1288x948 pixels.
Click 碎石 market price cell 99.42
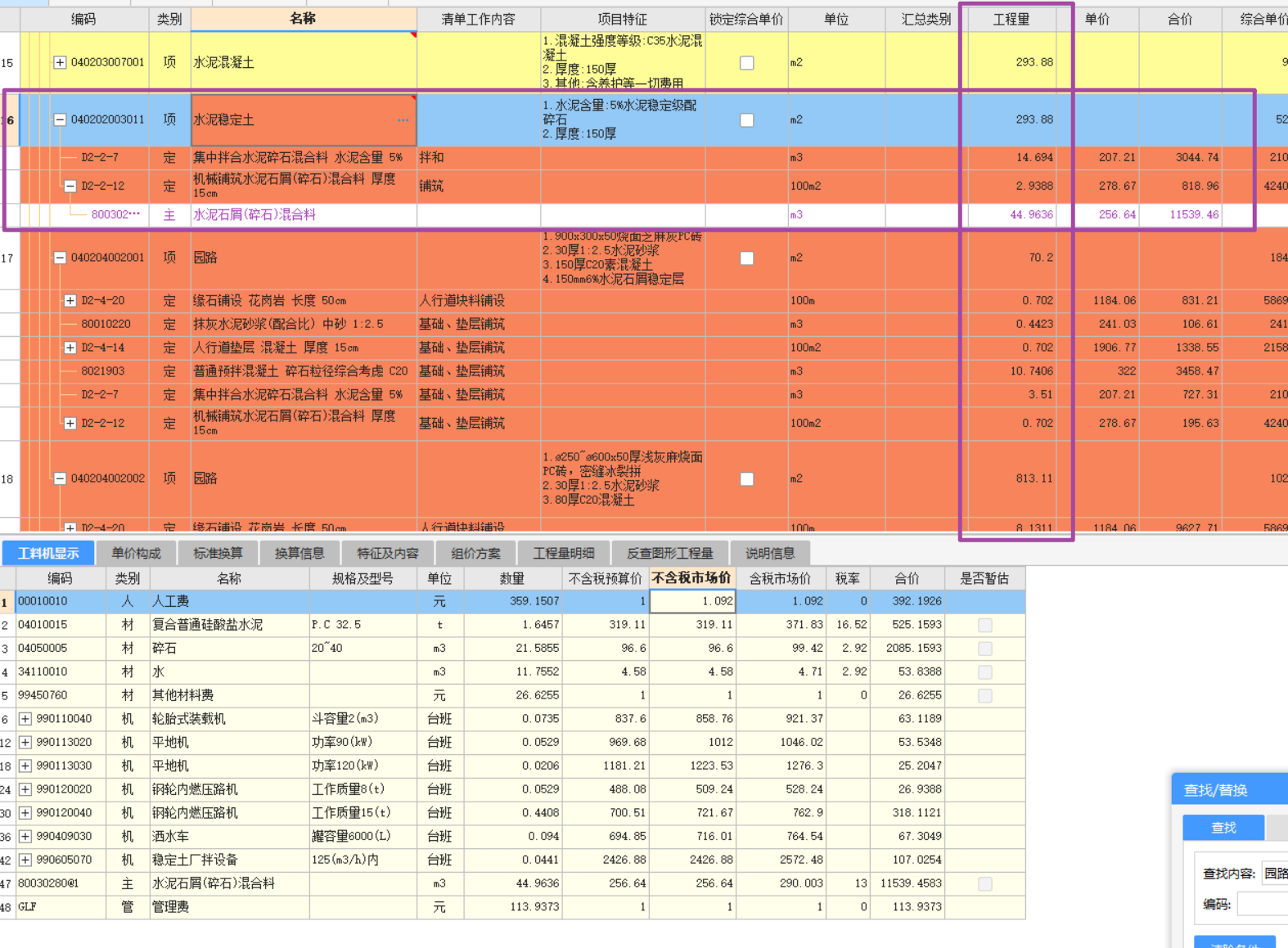point(781,649)
